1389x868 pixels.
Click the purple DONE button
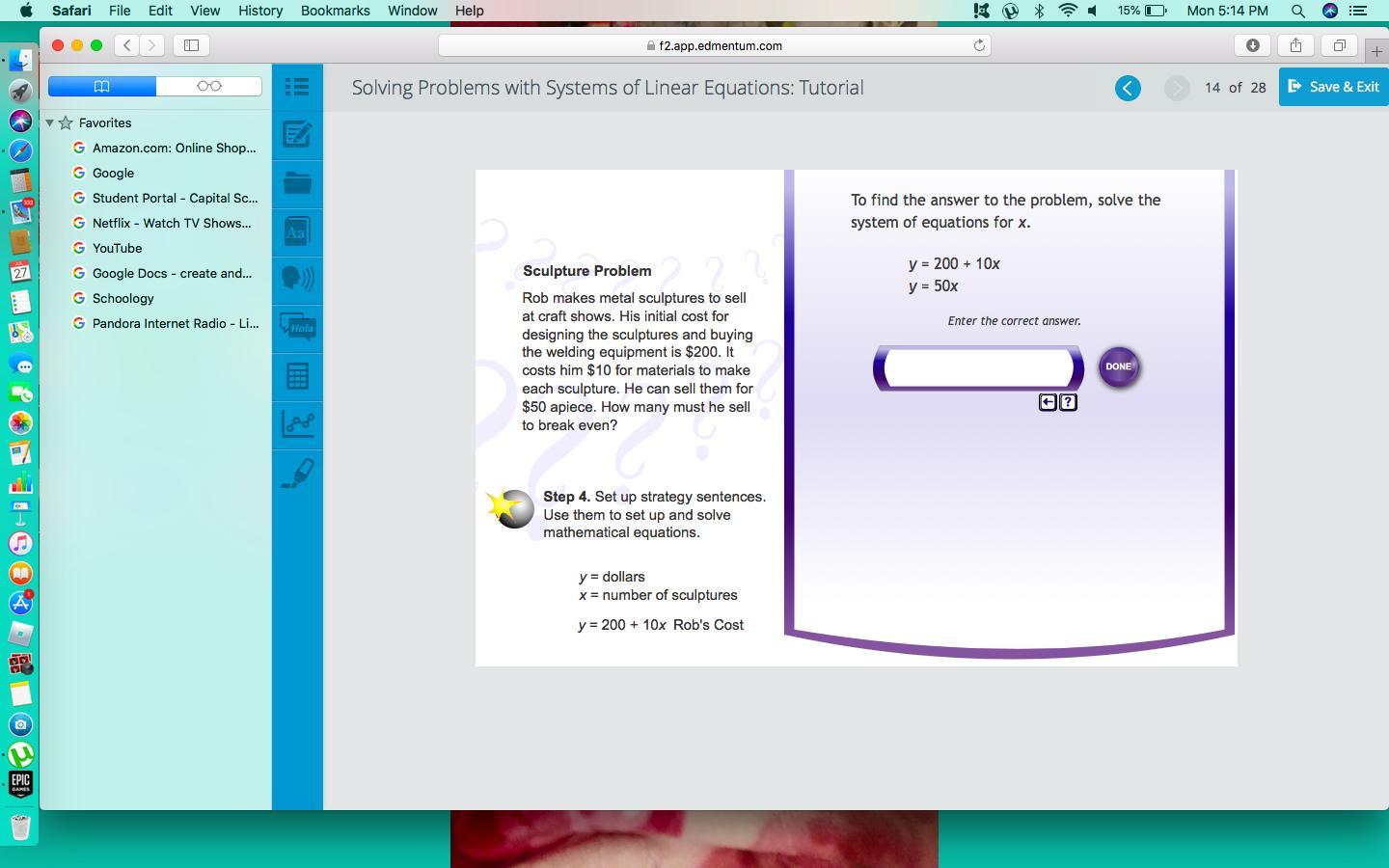[x=1119, y=366]
